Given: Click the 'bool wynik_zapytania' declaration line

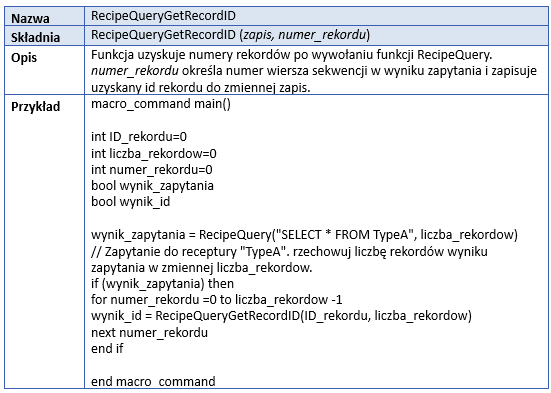Looking at the screenshot, I should click(152, 186).
